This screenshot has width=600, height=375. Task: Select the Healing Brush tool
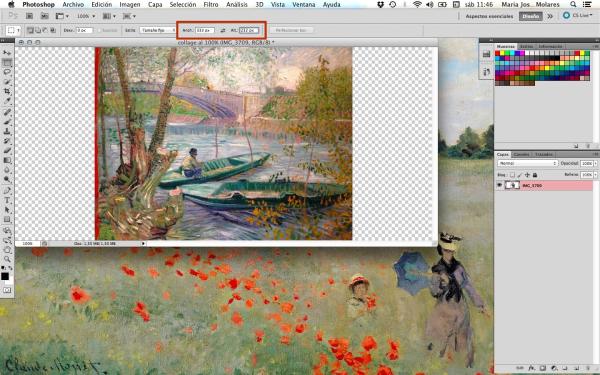tap(7, 112)
